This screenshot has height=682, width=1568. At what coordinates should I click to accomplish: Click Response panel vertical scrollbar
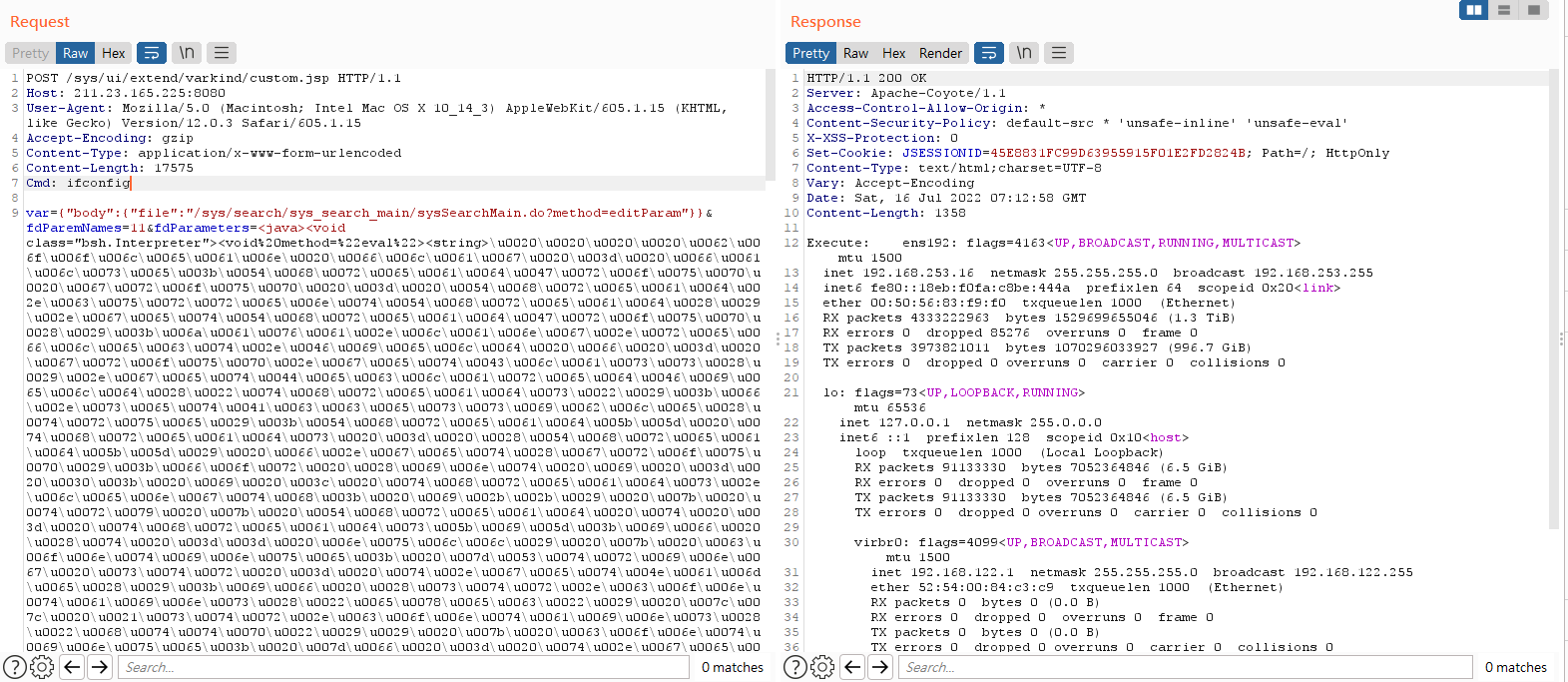coord(1554,300)
